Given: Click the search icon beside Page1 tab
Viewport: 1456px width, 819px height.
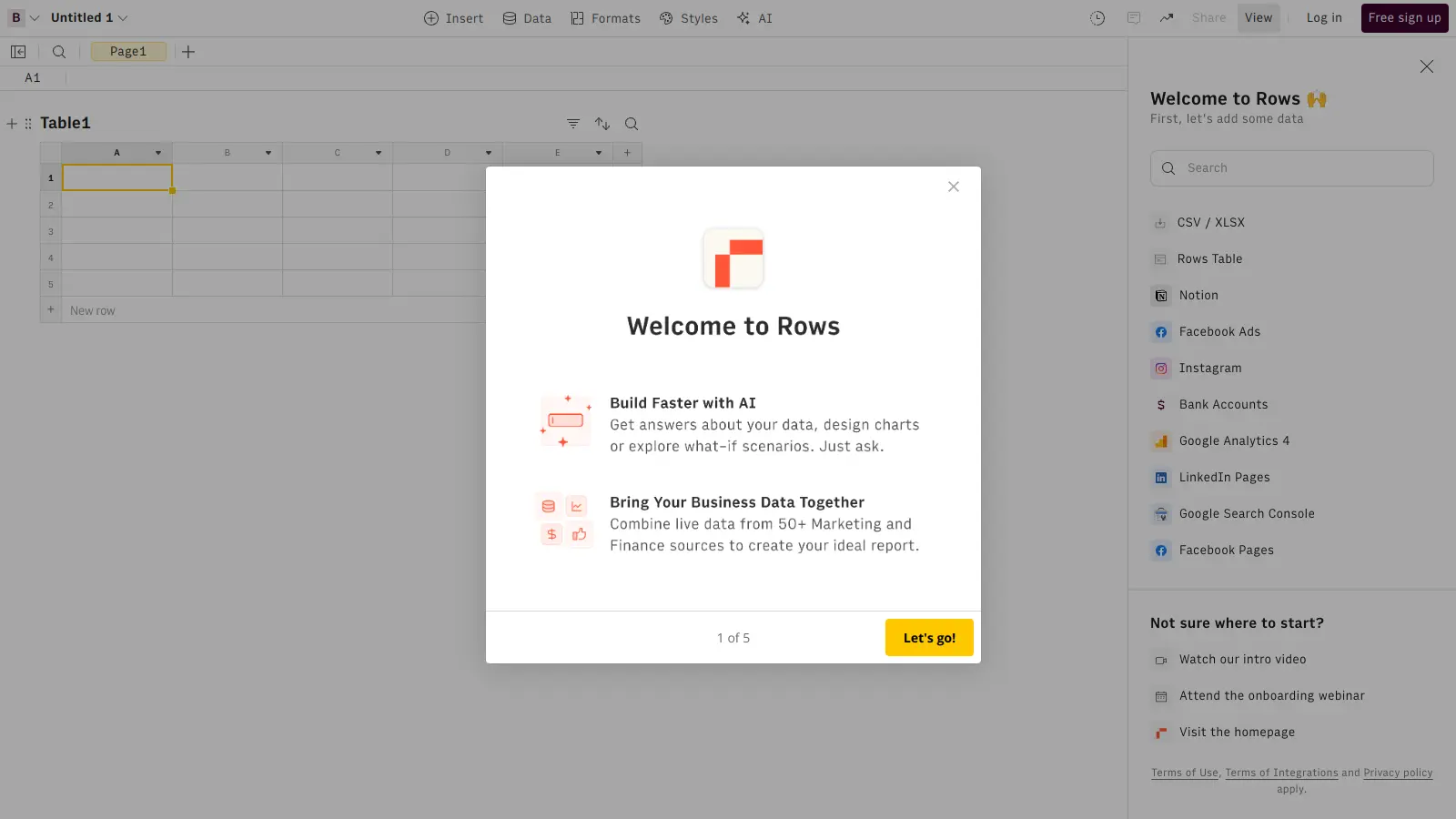Looking at the screenshot, I should 59,52.
